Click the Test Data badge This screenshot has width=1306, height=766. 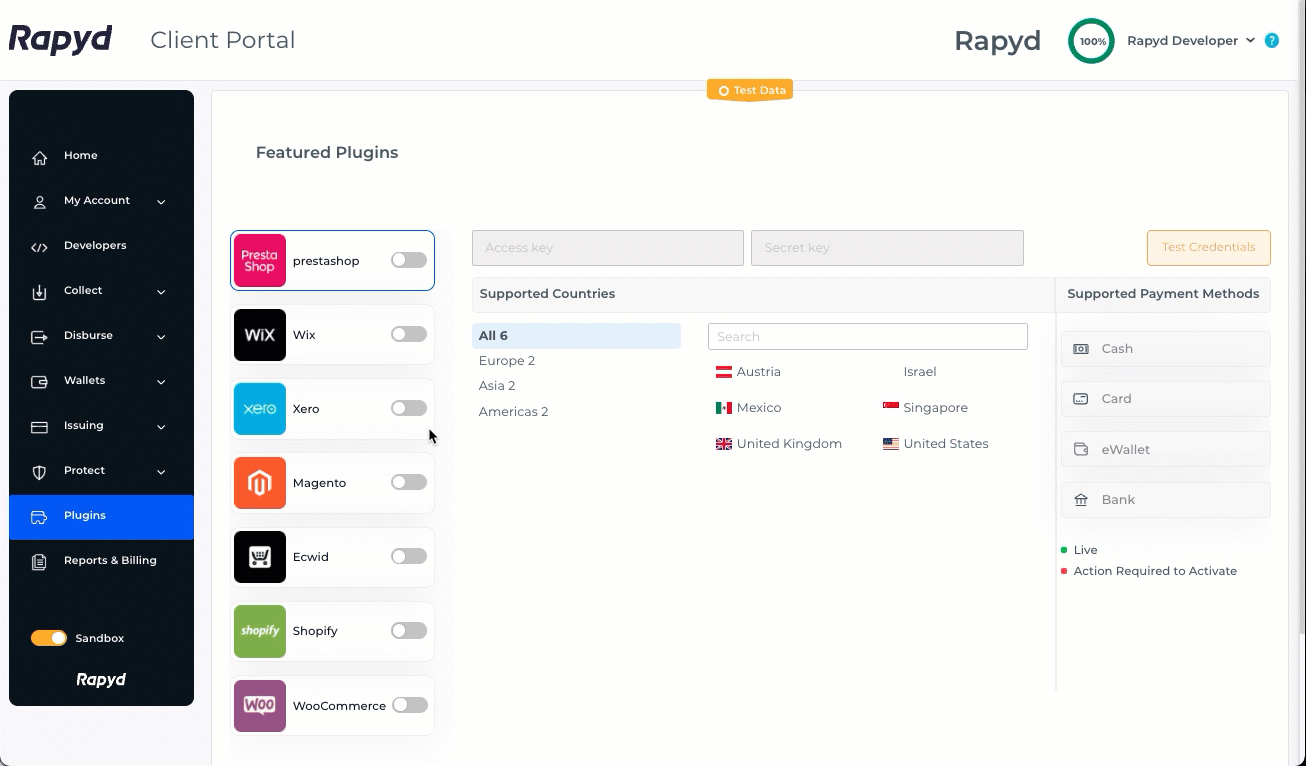(750, 90)
